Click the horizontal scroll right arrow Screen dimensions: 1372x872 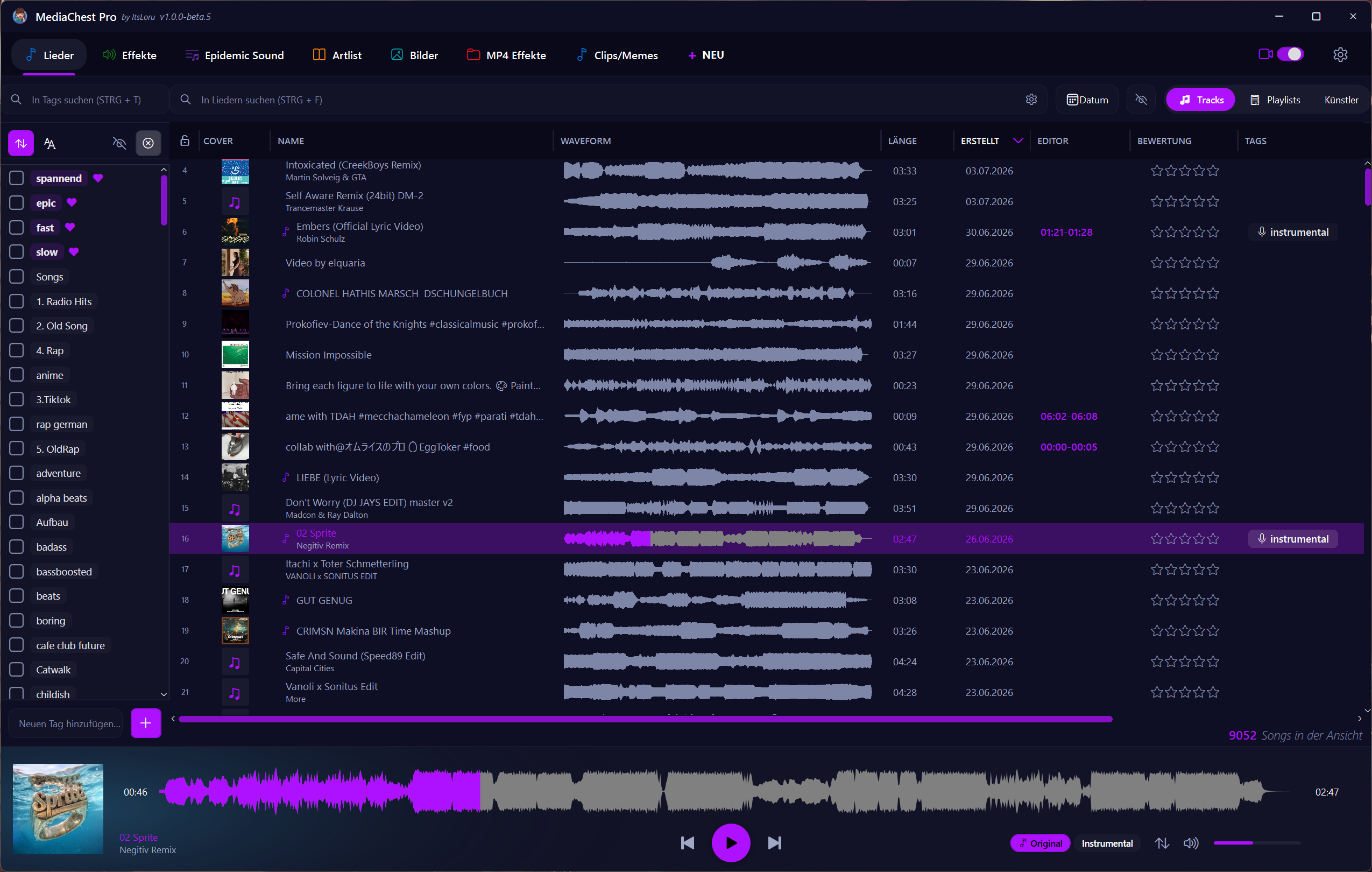click(1359, 719)
